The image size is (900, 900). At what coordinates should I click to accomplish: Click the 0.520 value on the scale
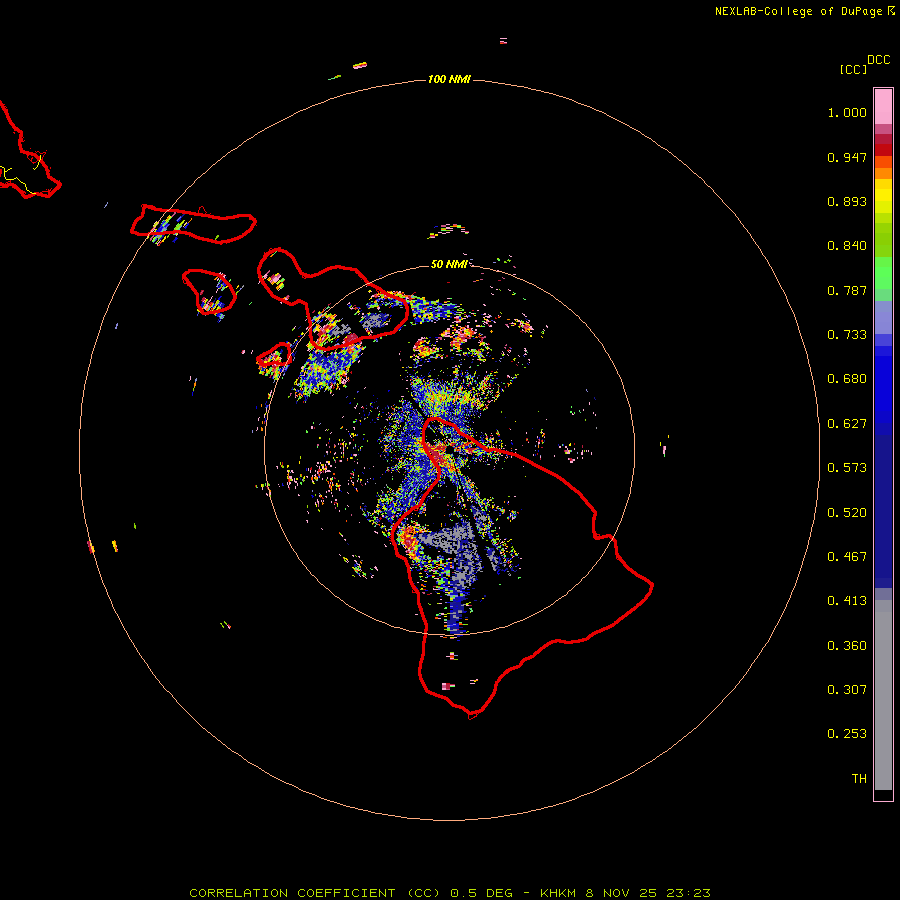(x=847, y=513)
